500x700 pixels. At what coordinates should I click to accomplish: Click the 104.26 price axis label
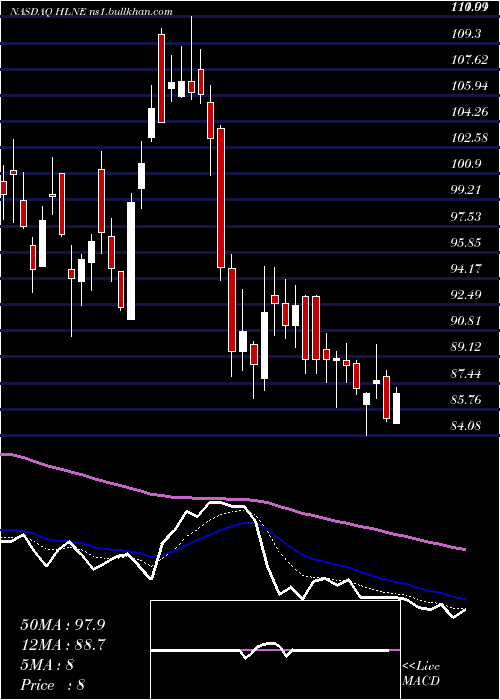point(469,112)
